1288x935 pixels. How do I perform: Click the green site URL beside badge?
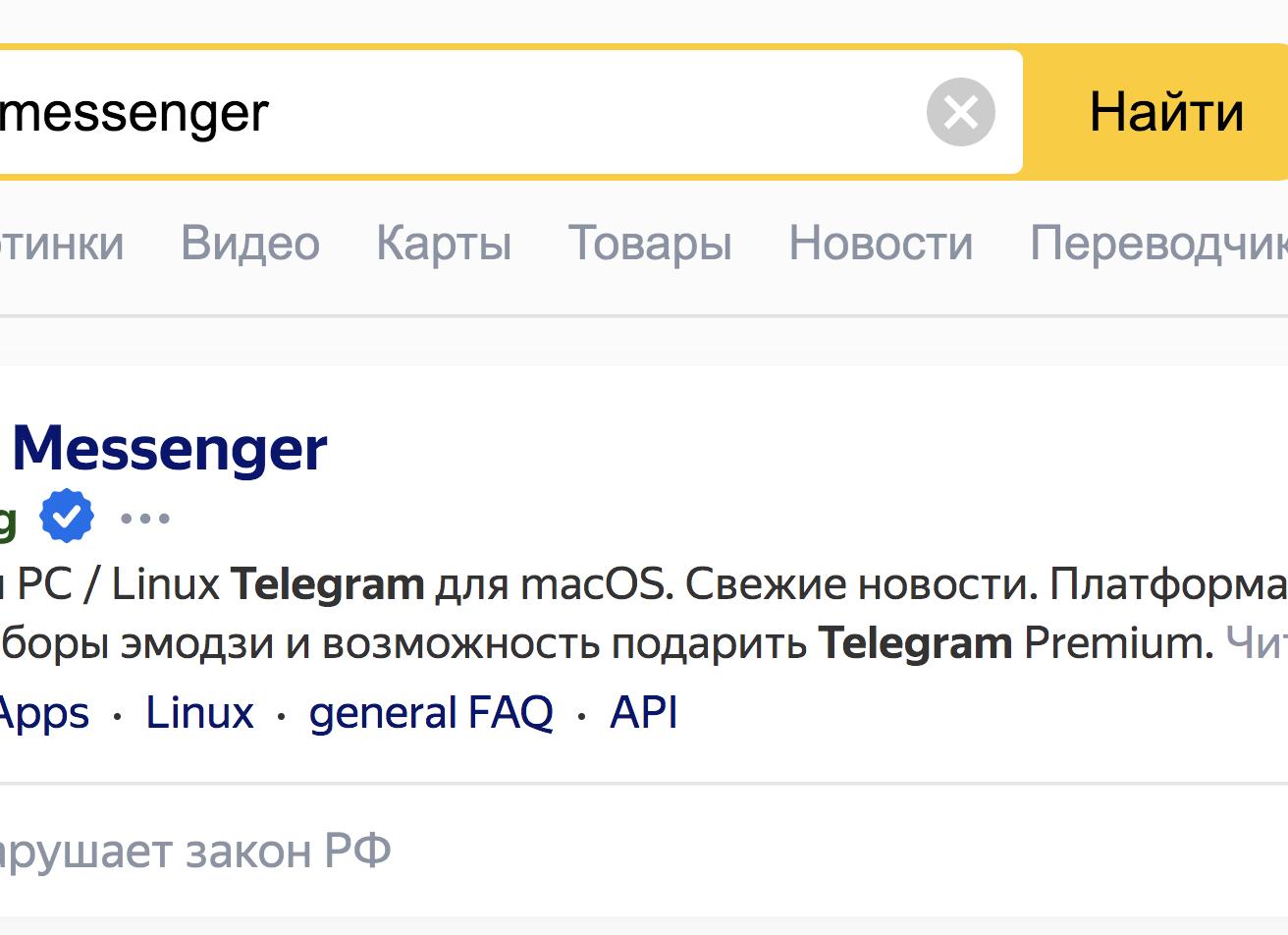click(8, 518)
